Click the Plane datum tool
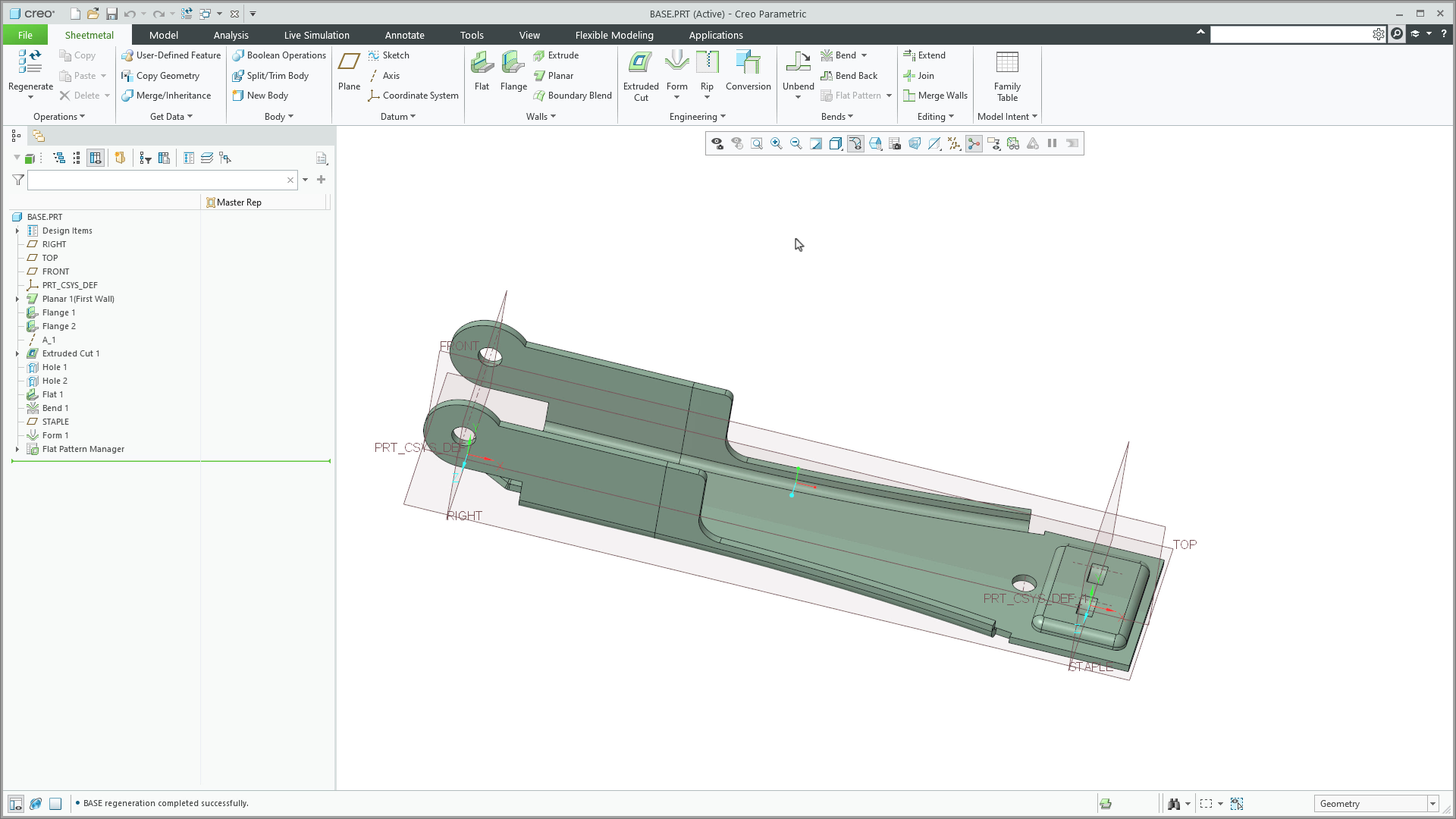The image size is (1456, 819). [x=349, y=71]
